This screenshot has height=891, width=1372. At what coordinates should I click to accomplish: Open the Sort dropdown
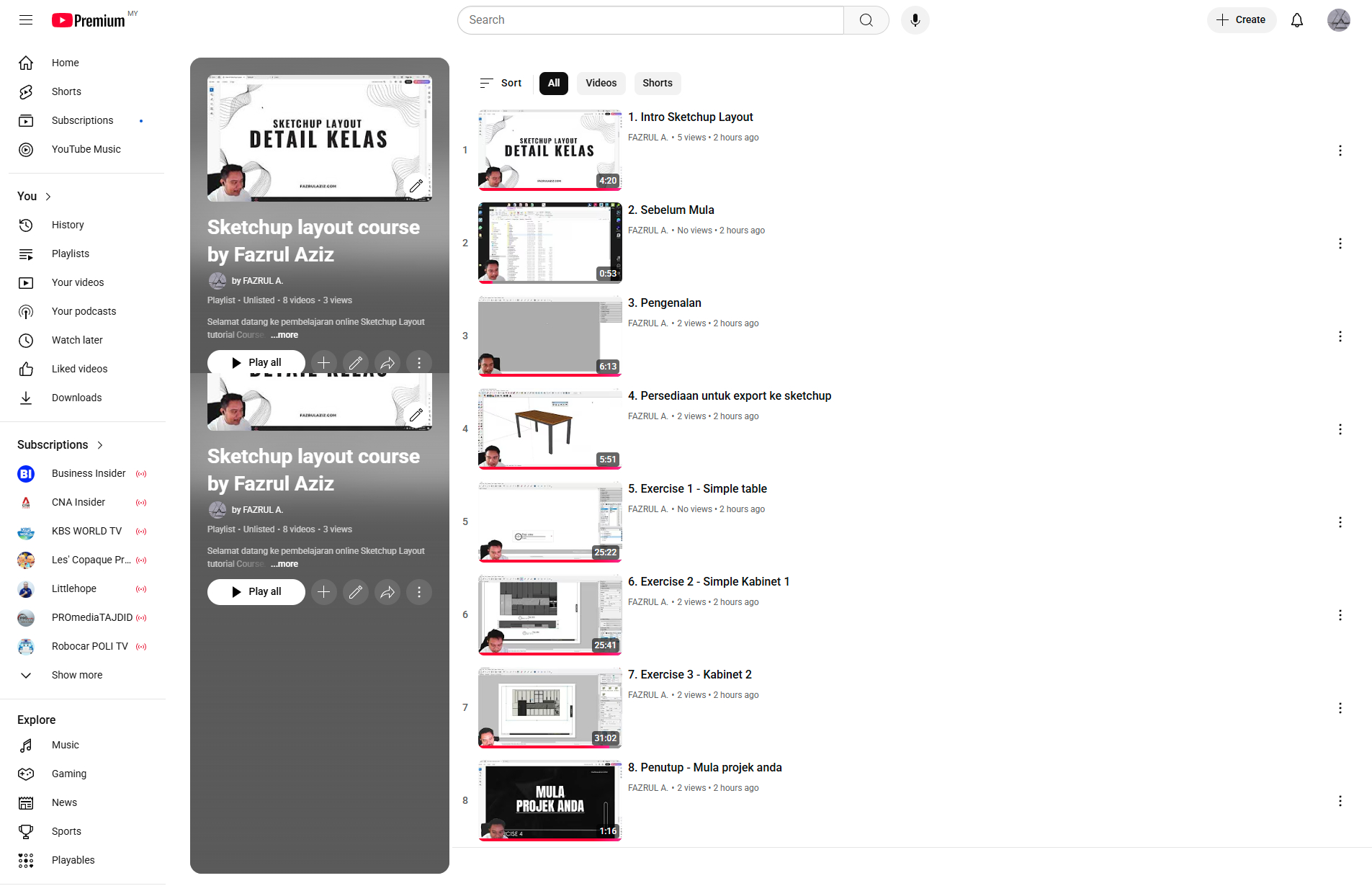coord(501,83)
